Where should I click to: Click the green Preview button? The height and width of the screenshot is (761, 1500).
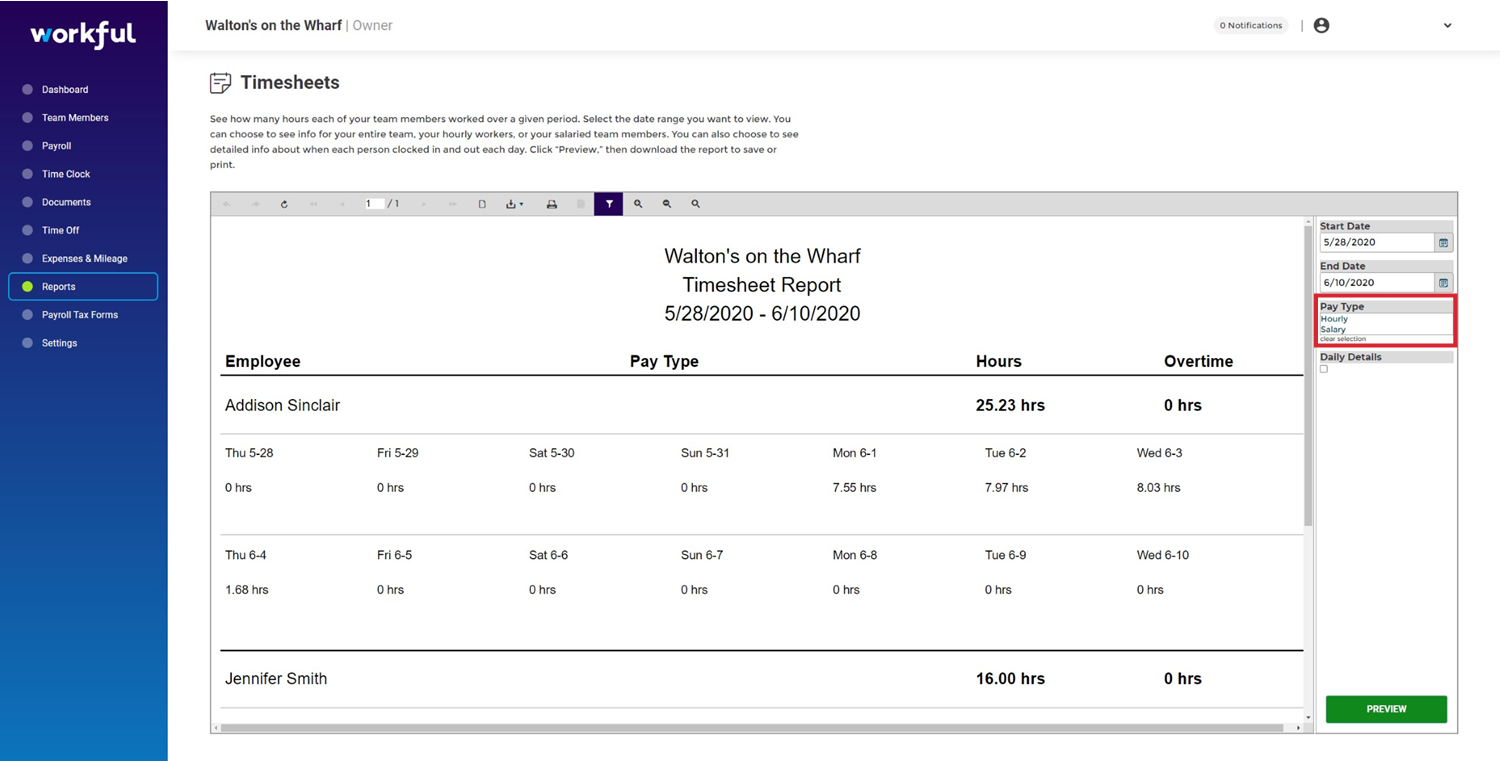pos(1386,709)
